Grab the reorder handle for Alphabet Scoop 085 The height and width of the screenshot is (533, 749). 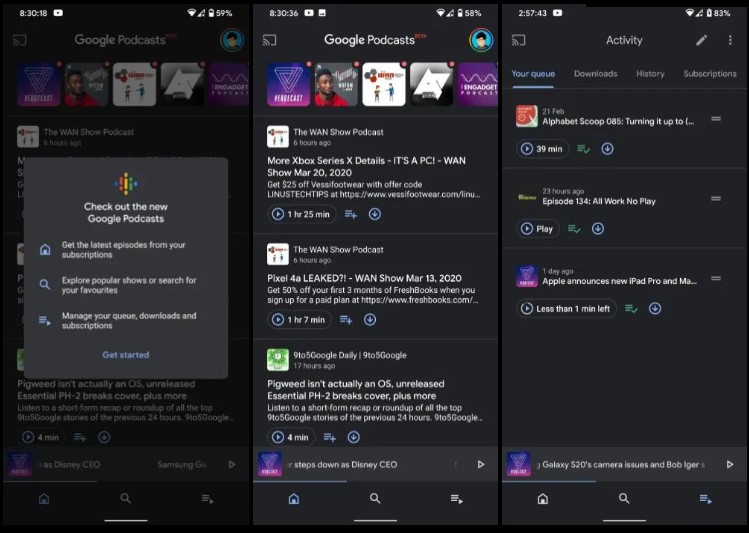pyautogui.click(x=716, y=118)
